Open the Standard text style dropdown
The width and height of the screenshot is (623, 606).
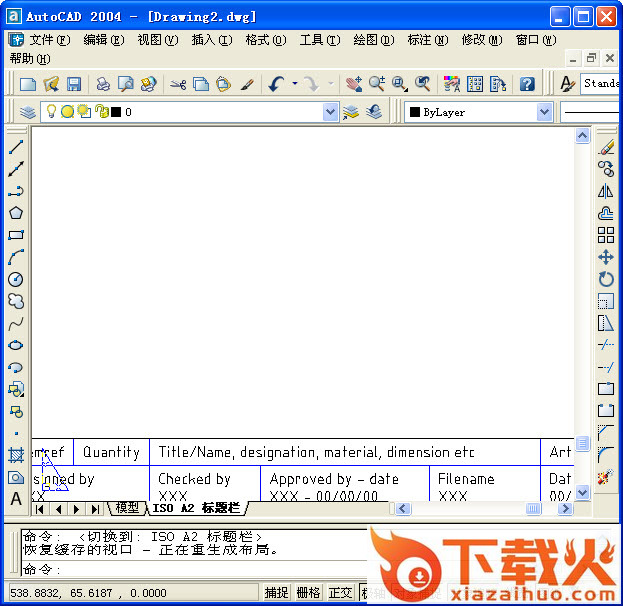(x=600, y=83)
